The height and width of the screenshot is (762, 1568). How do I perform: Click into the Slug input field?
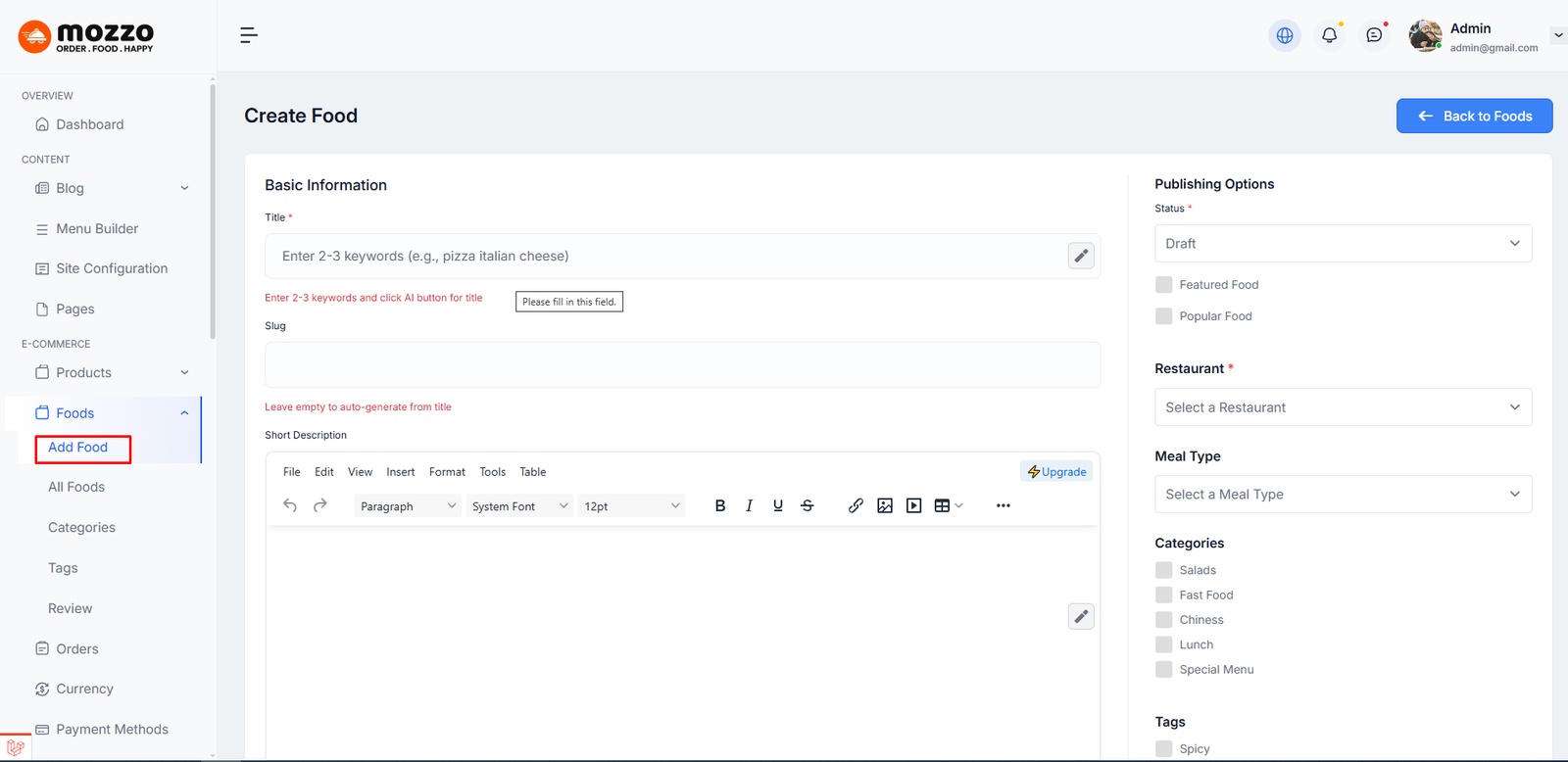[682, 365]
